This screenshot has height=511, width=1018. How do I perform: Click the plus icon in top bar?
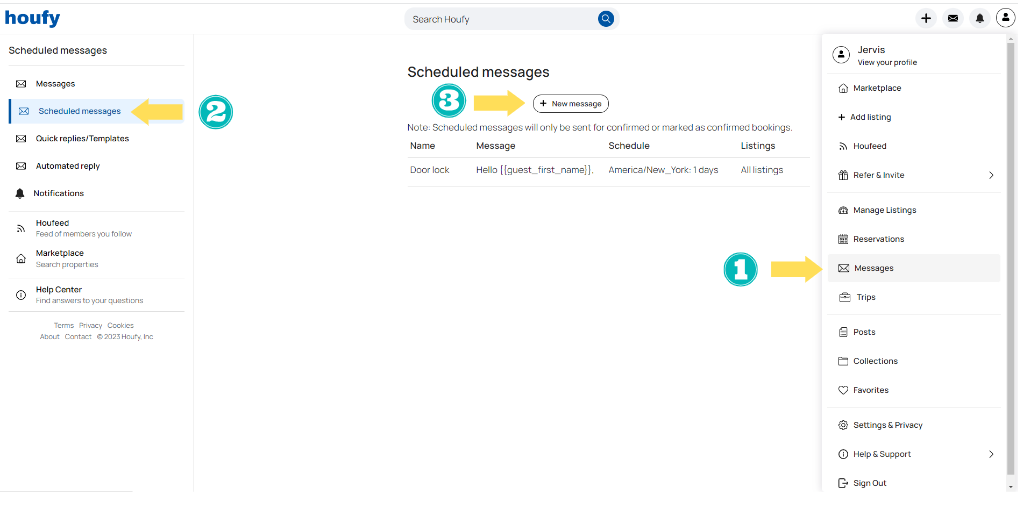[926, 18]
